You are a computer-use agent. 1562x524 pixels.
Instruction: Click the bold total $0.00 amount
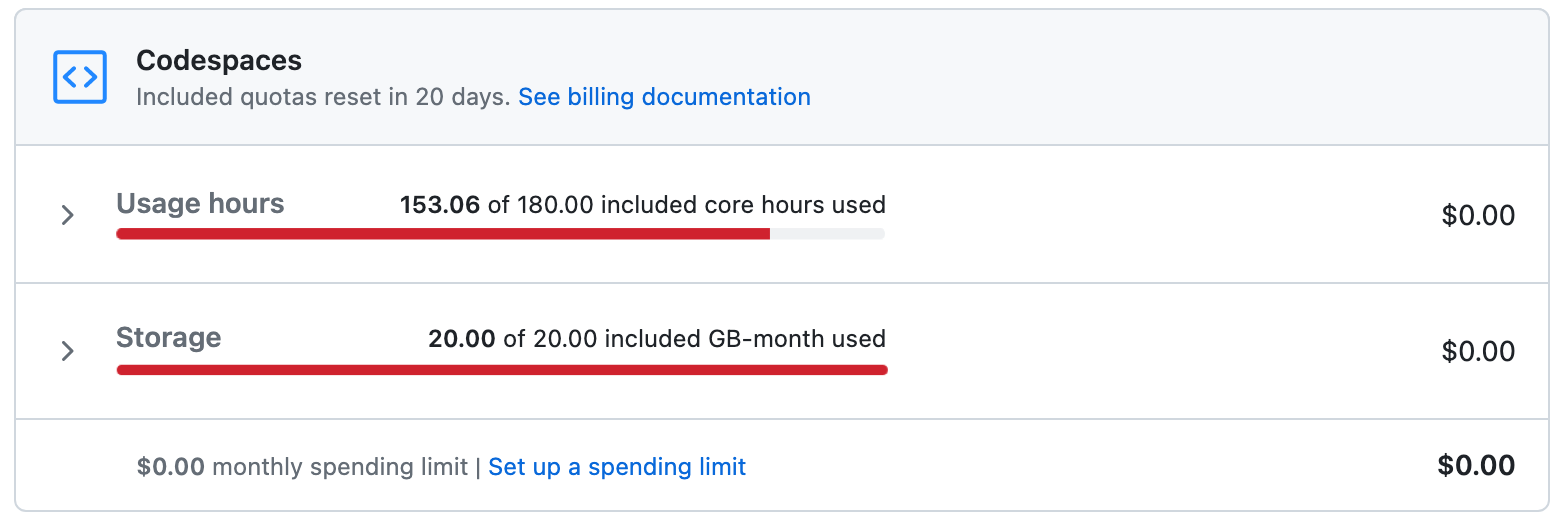pos(1476,465)
